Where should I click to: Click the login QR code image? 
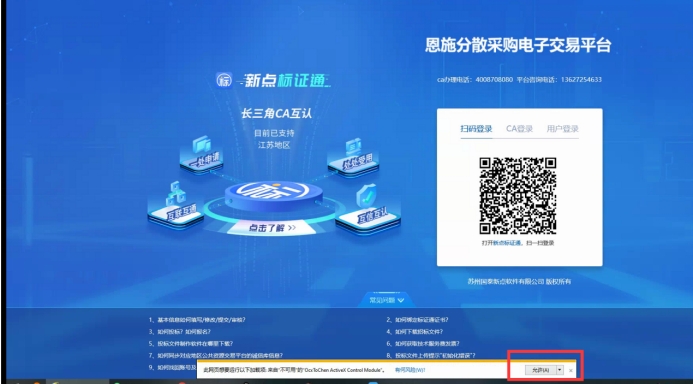(x=518, y=196)
